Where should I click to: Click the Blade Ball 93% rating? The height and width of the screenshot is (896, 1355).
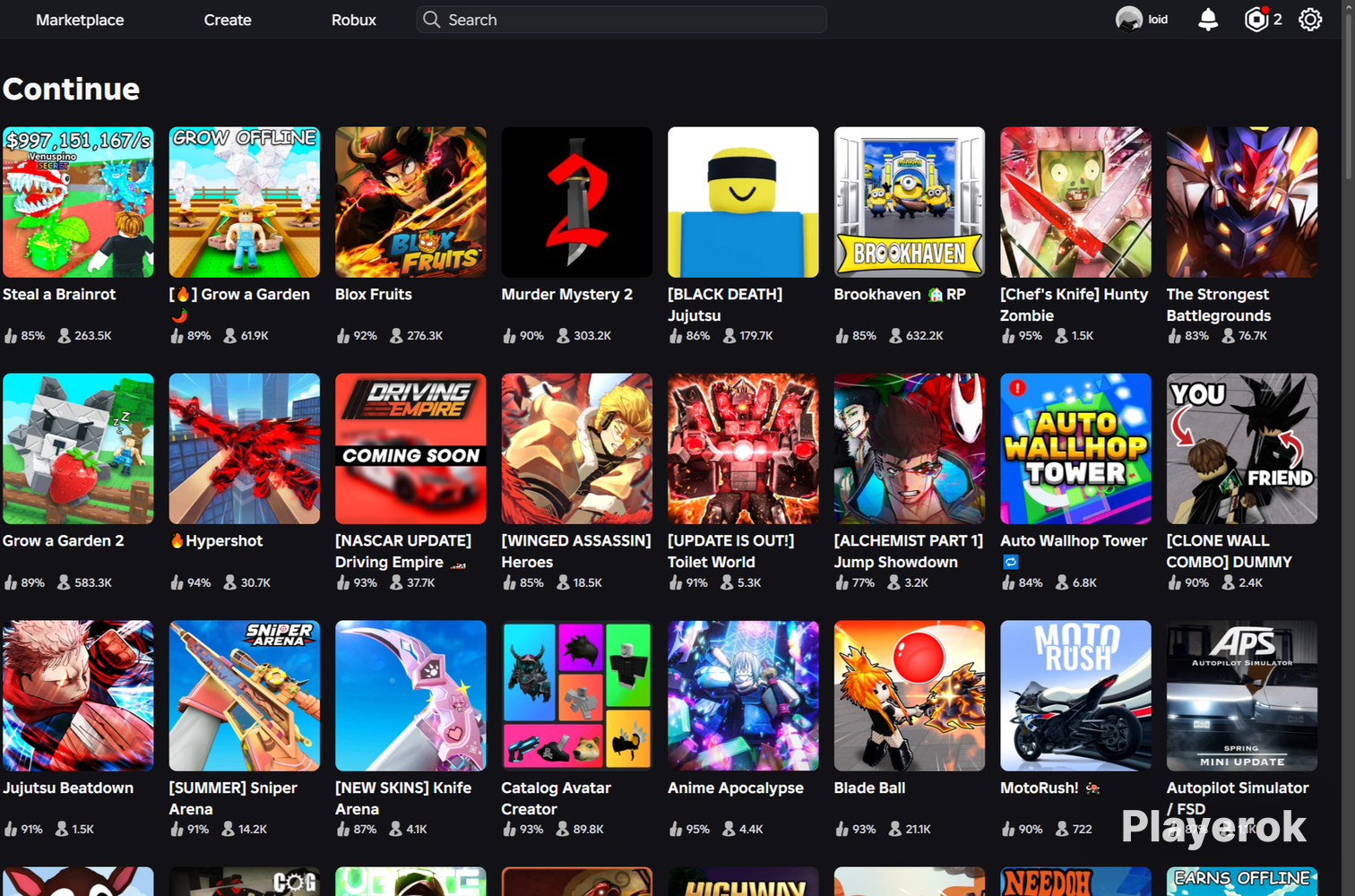856,829
